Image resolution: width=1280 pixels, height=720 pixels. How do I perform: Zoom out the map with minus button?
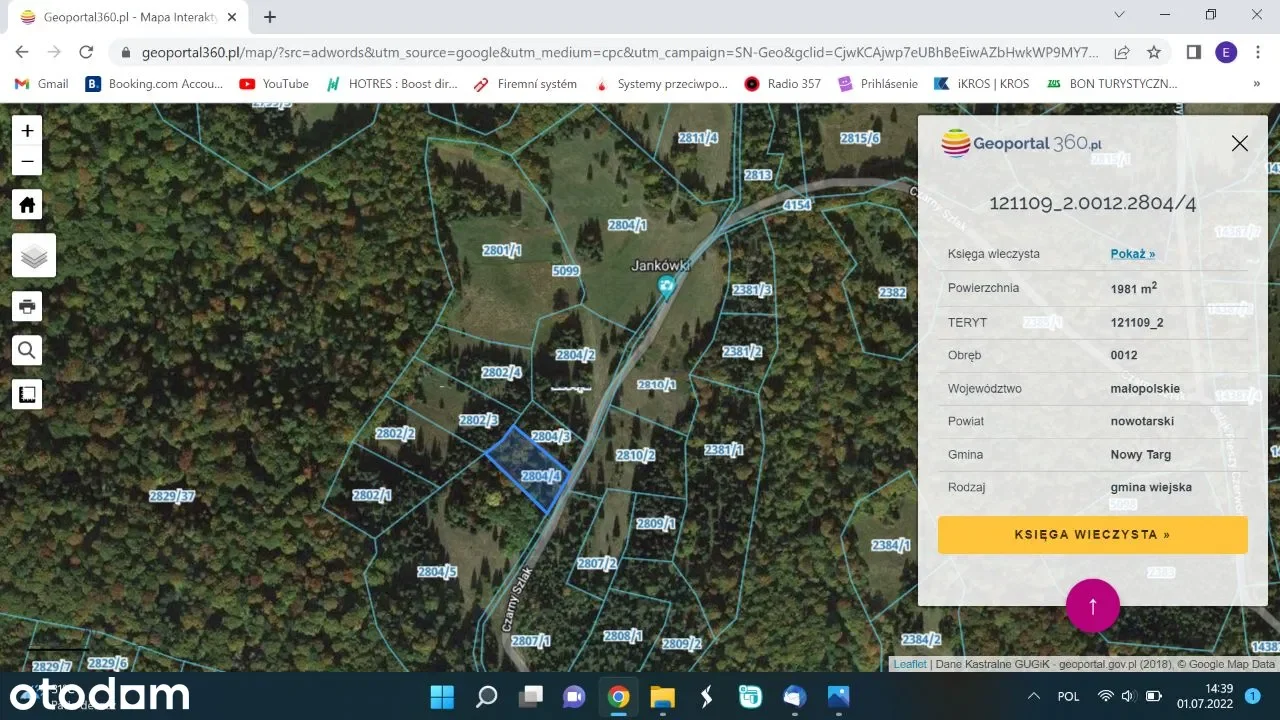tap(27, 162)
